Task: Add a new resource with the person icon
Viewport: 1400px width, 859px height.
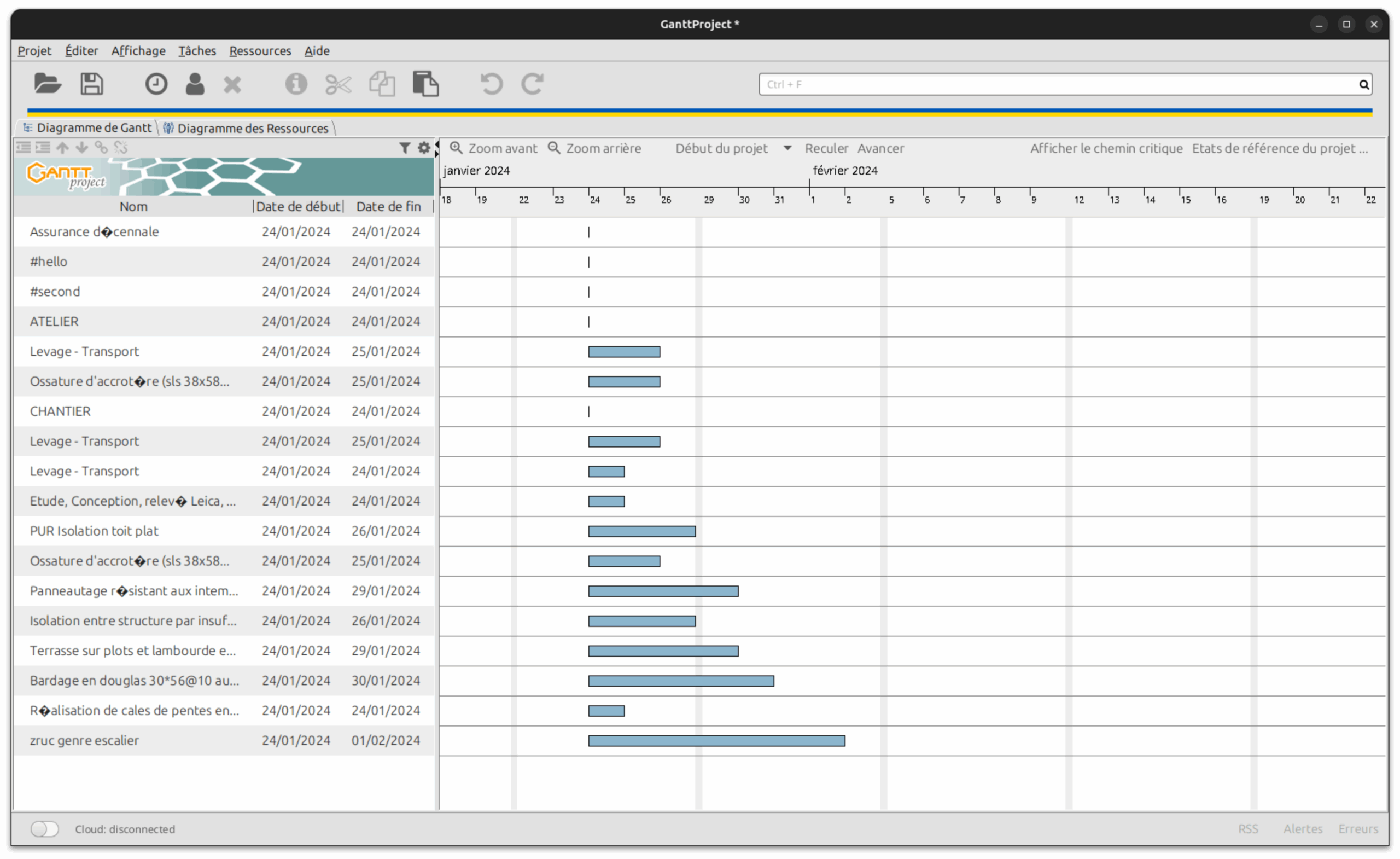Action: click(195, 84)
